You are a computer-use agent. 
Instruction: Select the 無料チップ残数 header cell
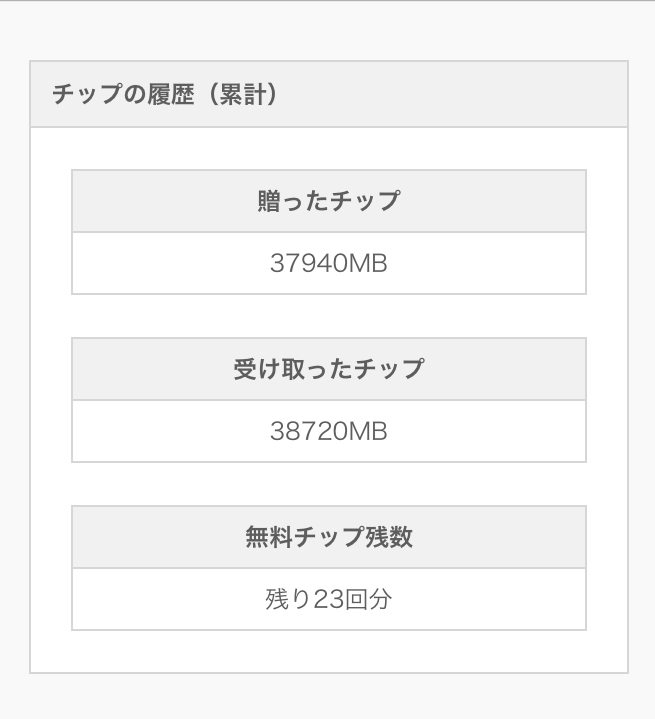[x=328, y=537]
